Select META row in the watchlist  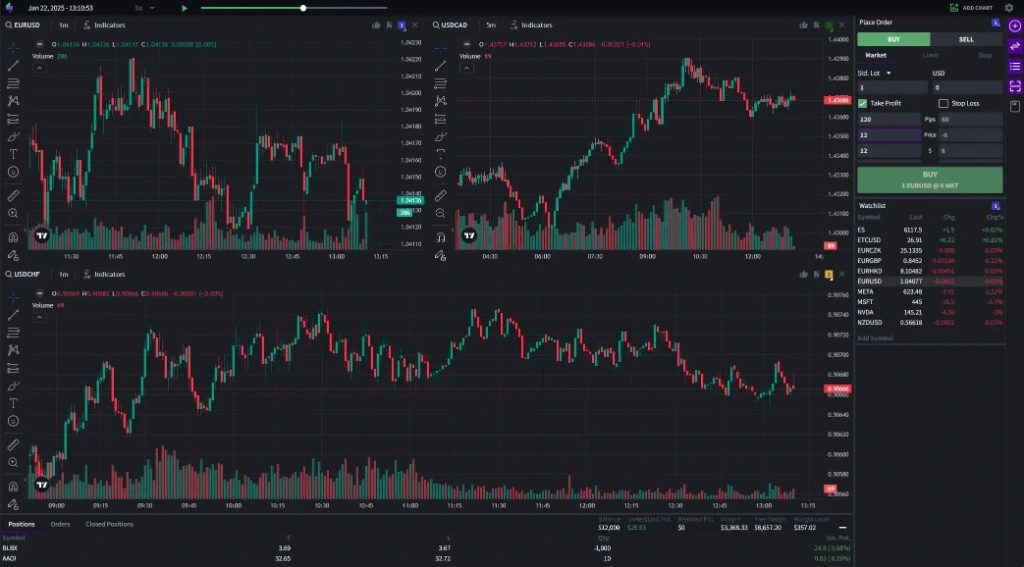click(x=930, y=291)
